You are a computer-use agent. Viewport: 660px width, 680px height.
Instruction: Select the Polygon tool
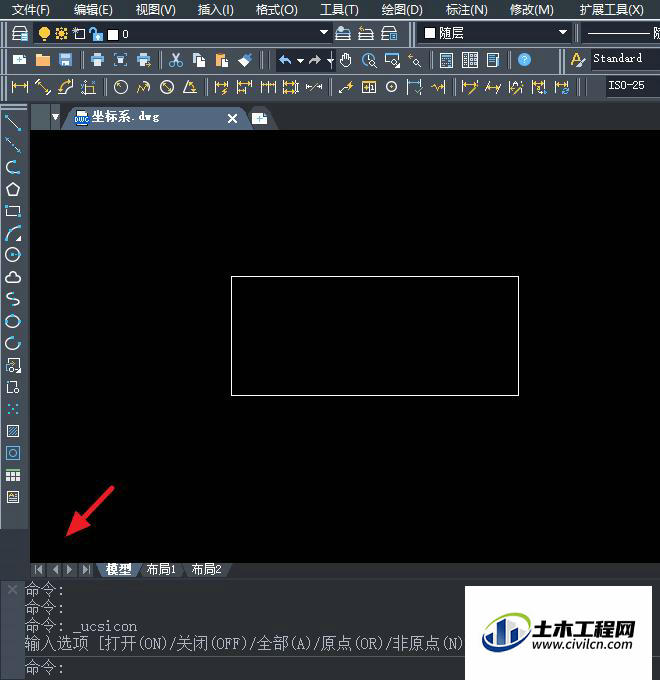point(13,189)
